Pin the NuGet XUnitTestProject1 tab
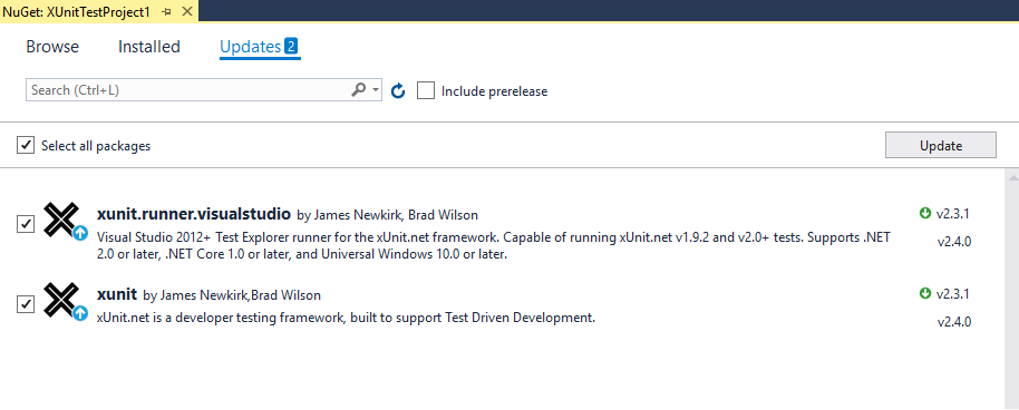Screen dimensions: 1019x410 pos(166,9)
